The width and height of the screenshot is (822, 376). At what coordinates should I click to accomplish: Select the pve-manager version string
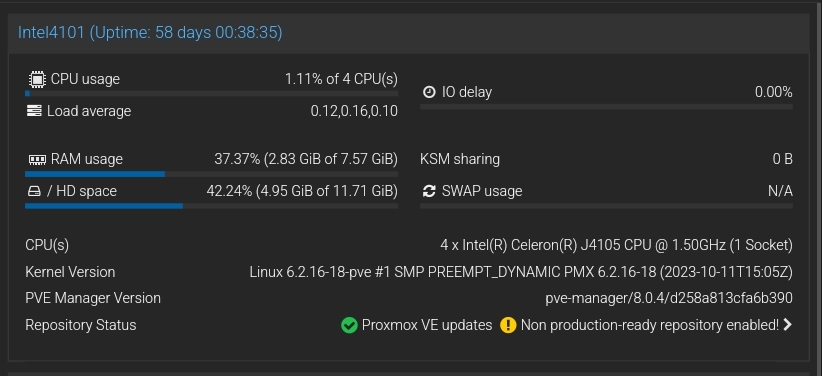669,298
